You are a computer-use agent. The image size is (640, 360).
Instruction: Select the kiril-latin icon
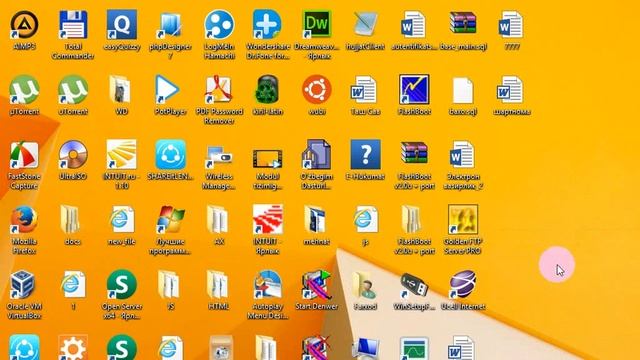click(267, 90)
